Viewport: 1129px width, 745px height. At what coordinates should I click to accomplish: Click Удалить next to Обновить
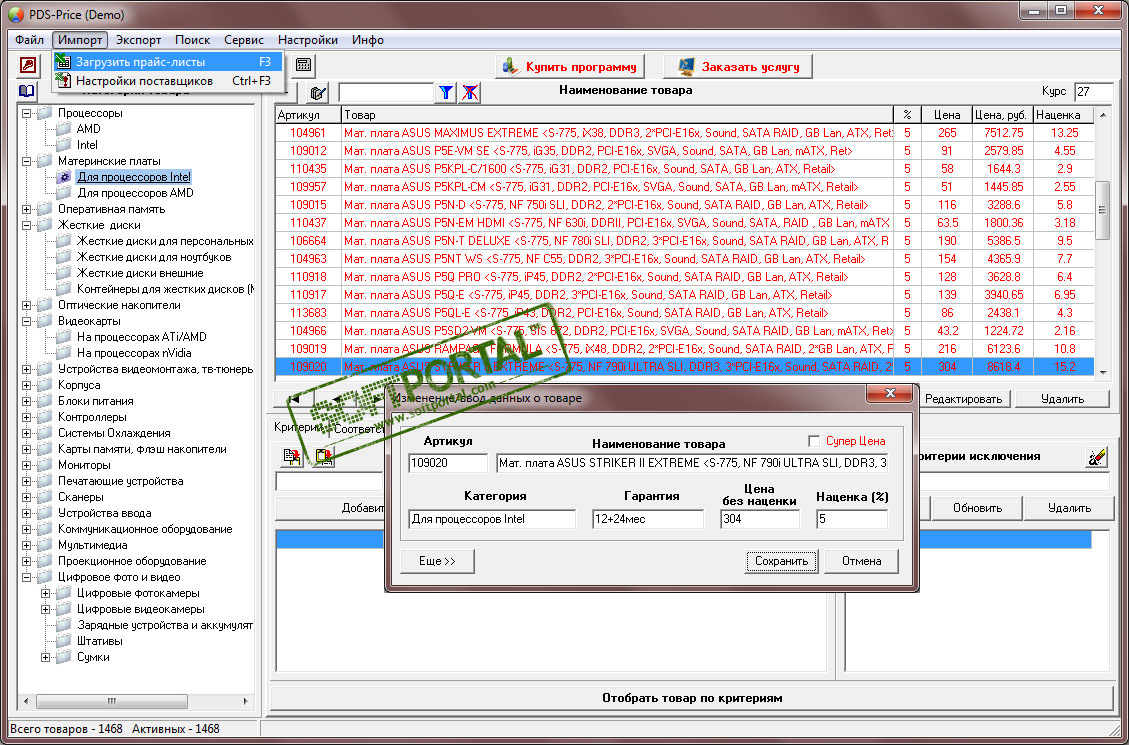point(1069,508)
